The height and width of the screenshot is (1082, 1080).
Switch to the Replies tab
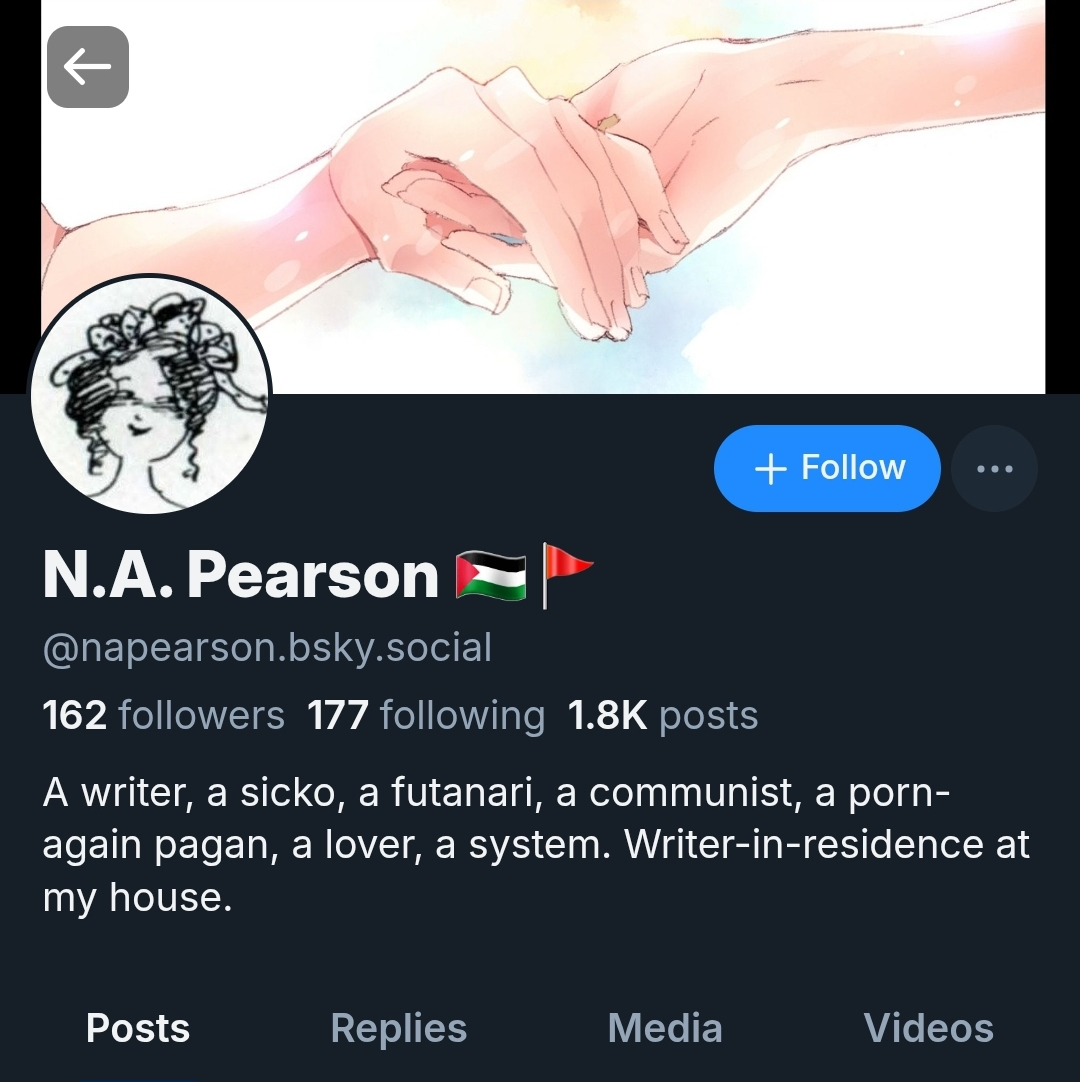point(399,1028)
